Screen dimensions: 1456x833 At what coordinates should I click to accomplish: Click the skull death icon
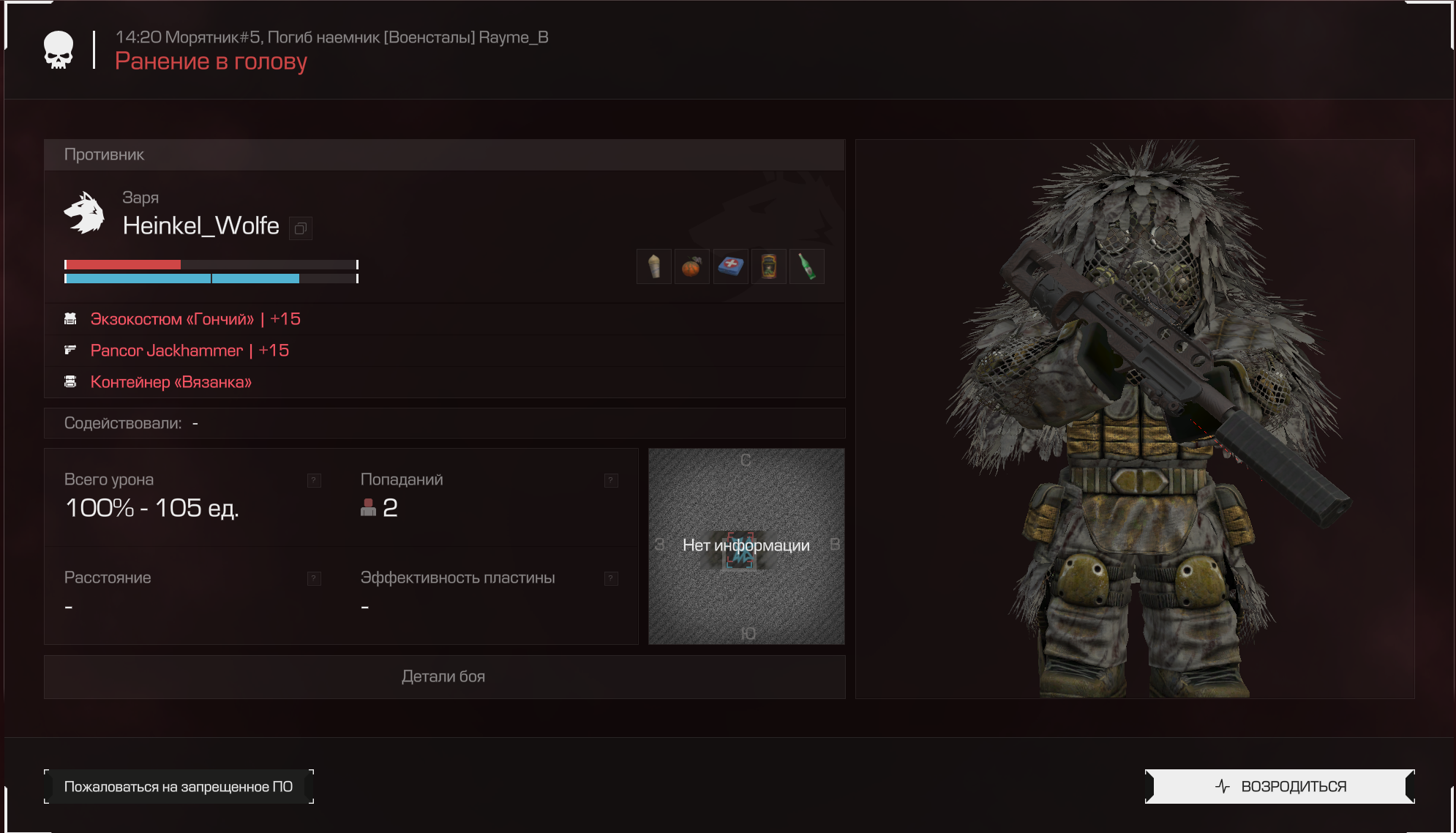(59, 51)
